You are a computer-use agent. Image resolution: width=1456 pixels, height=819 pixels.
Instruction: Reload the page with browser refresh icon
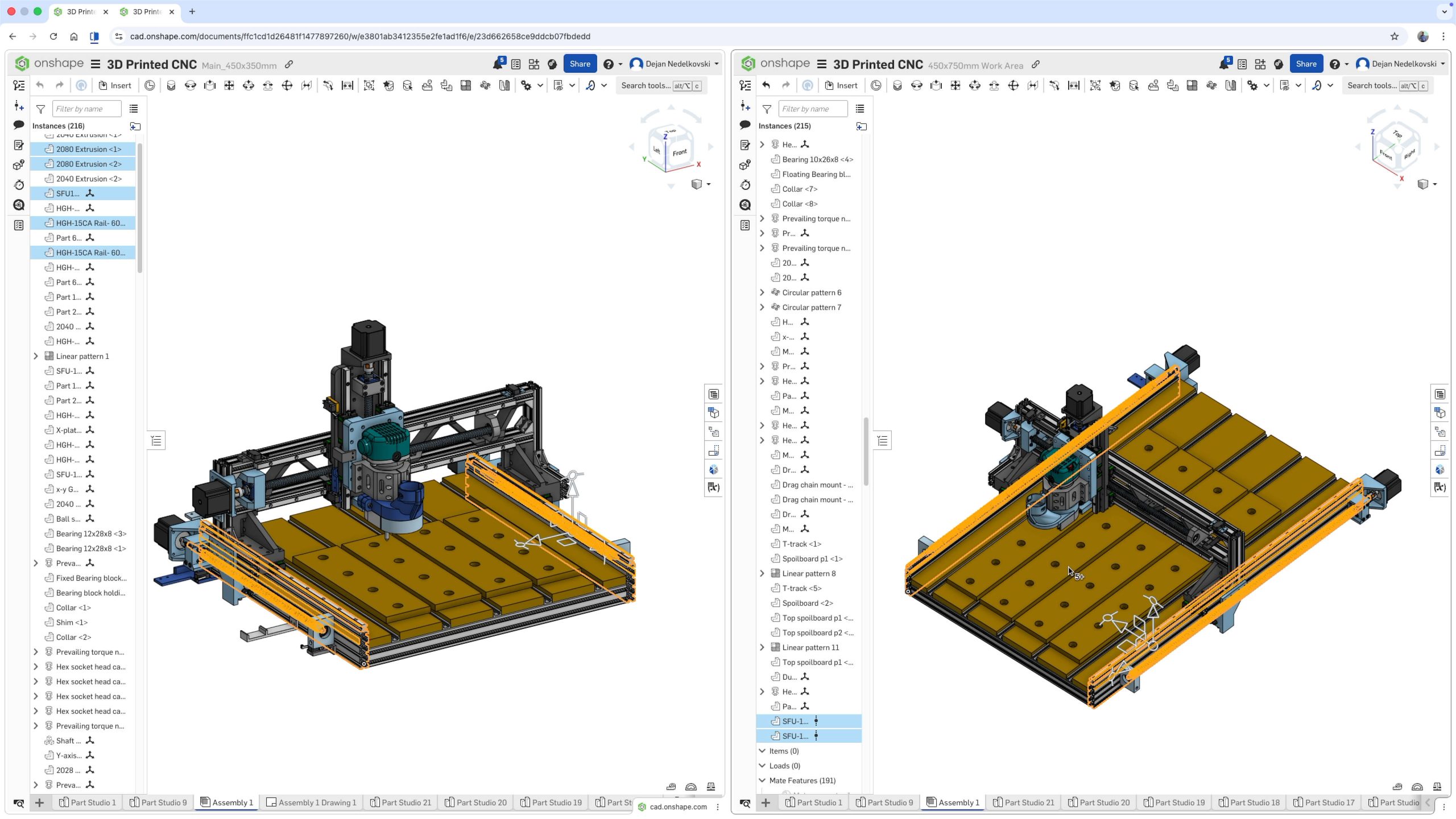coord(53,36)
